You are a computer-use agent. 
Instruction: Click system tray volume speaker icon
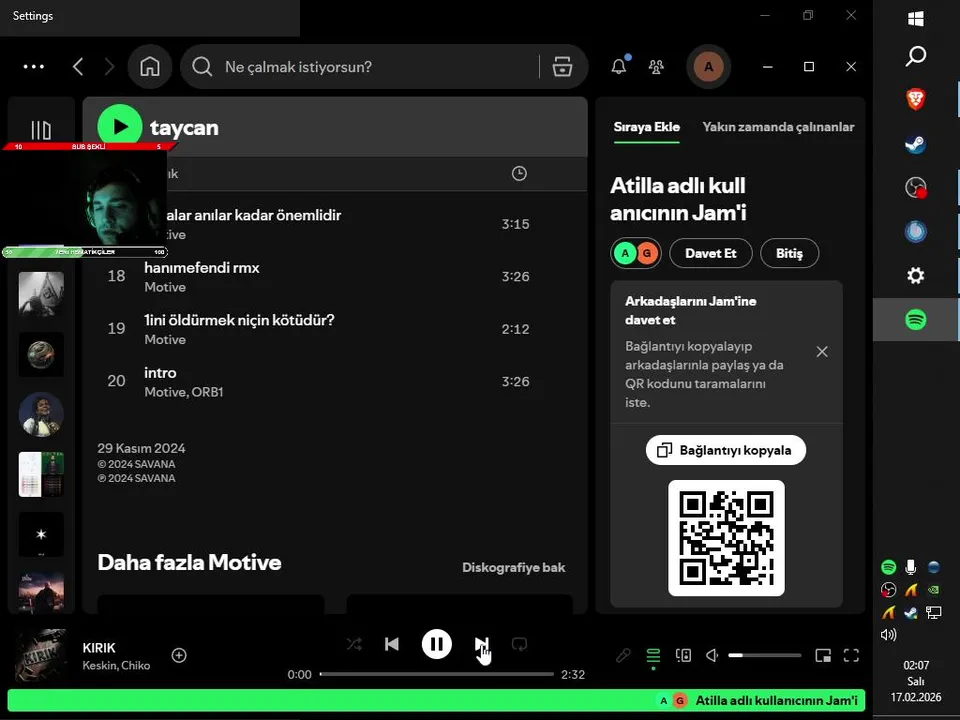coord(888,634)
